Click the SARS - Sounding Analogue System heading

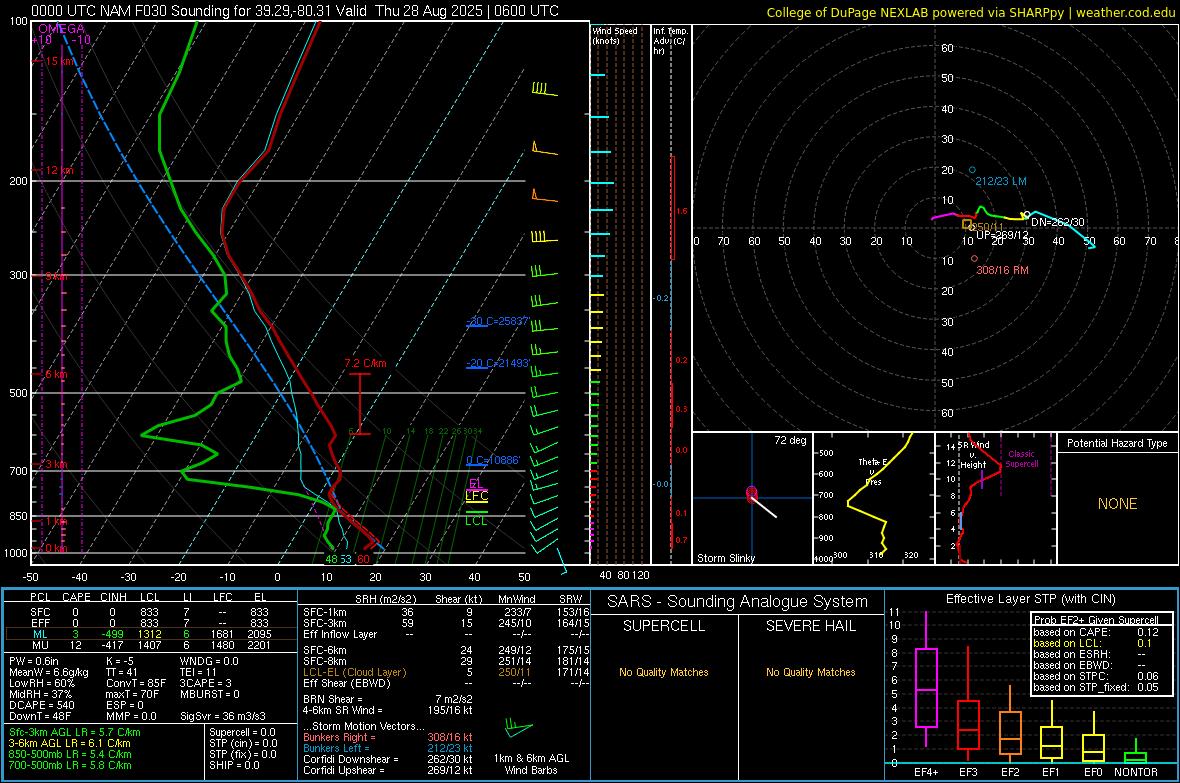tap(738, 602)
